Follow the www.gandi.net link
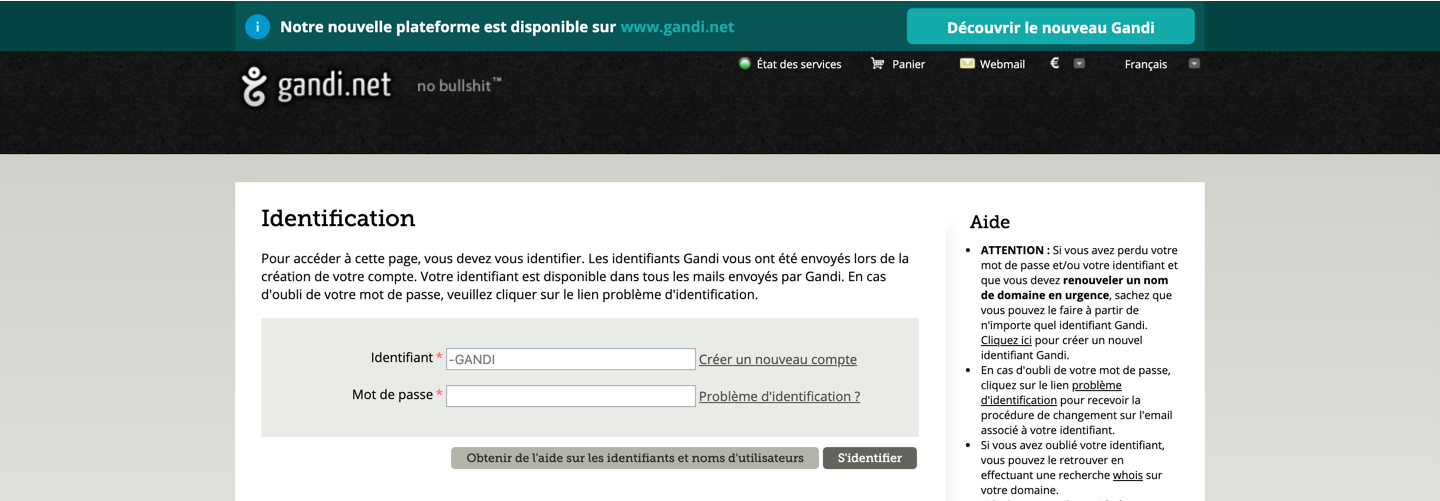 (x=677, y=27)
